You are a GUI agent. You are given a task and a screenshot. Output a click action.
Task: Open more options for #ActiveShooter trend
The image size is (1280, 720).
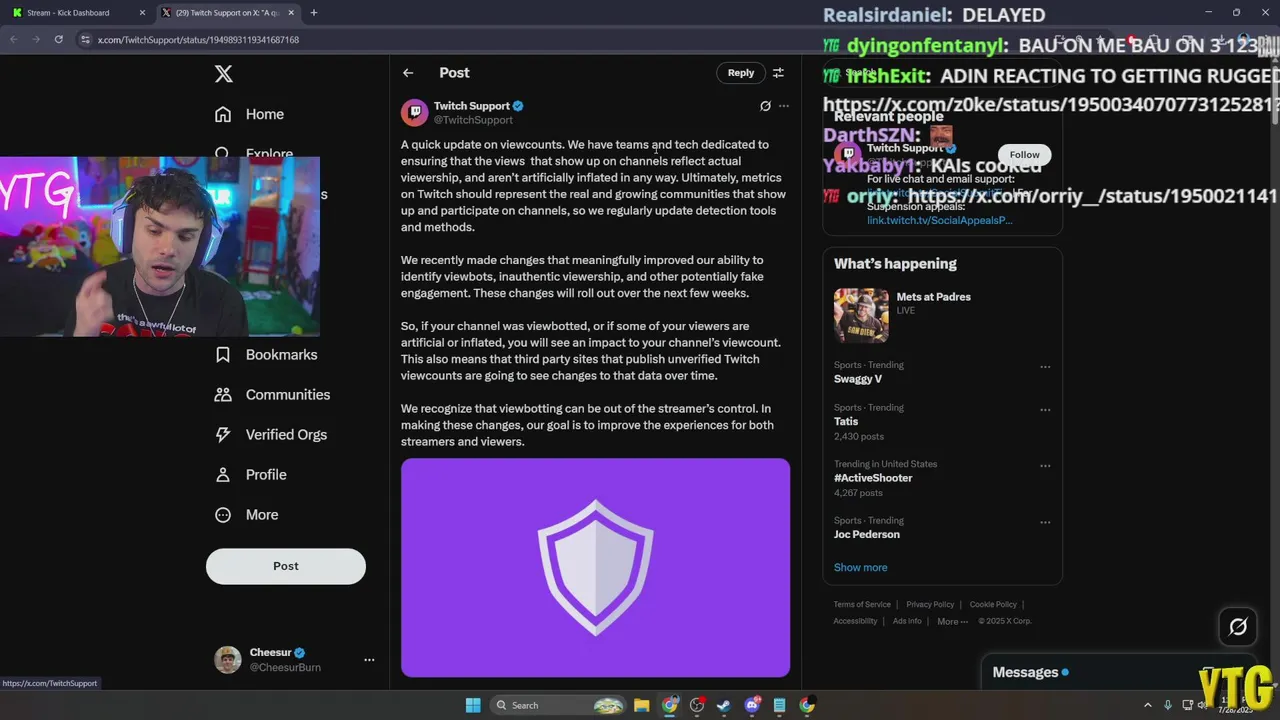(1045, 466)
